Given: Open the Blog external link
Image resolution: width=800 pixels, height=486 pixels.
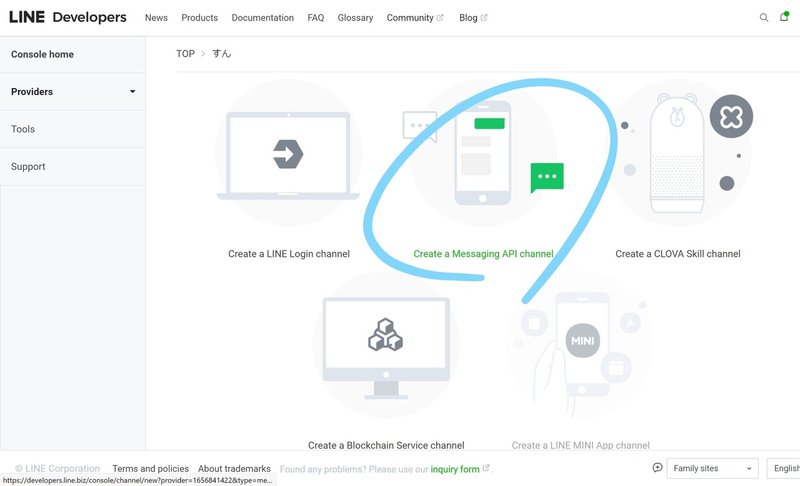Looking at the screenshot, I should click(x=473, y=18).
